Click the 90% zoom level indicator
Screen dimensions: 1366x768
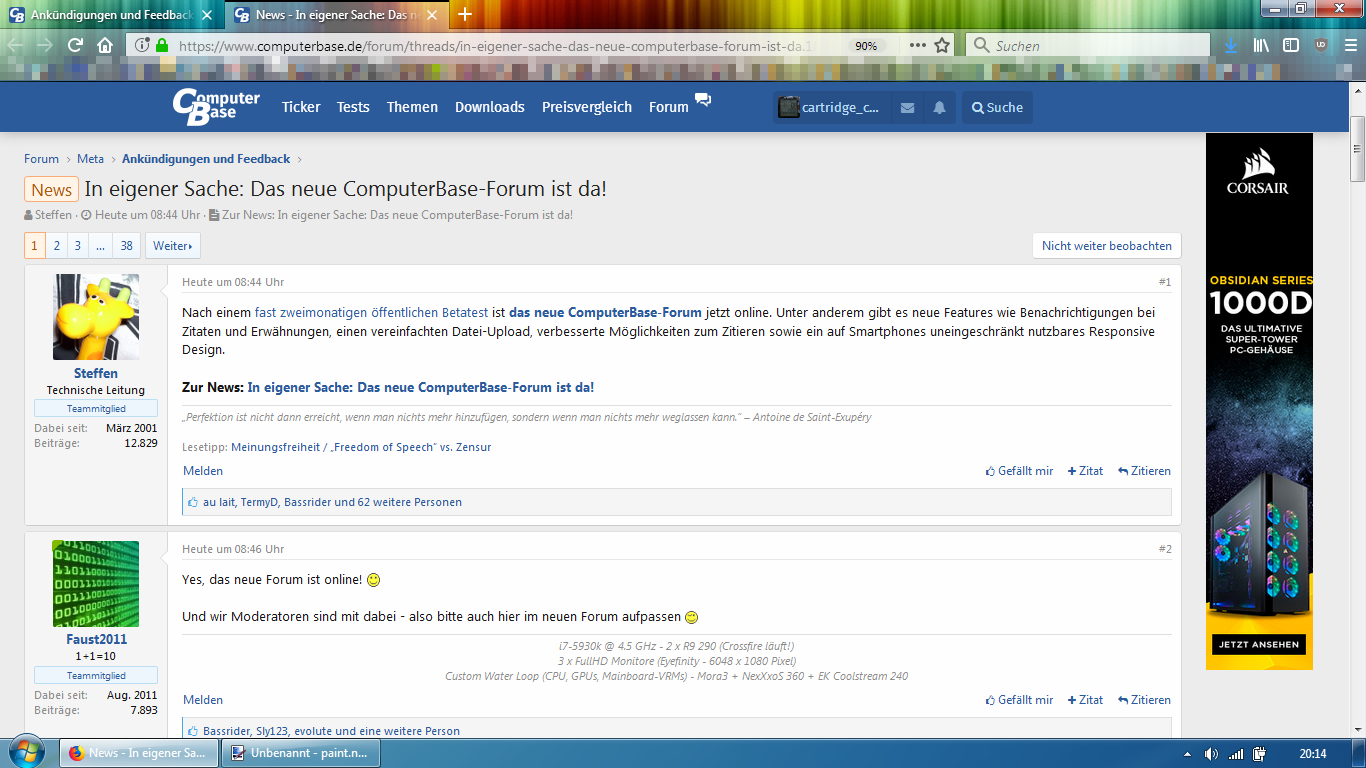[866, 46]
